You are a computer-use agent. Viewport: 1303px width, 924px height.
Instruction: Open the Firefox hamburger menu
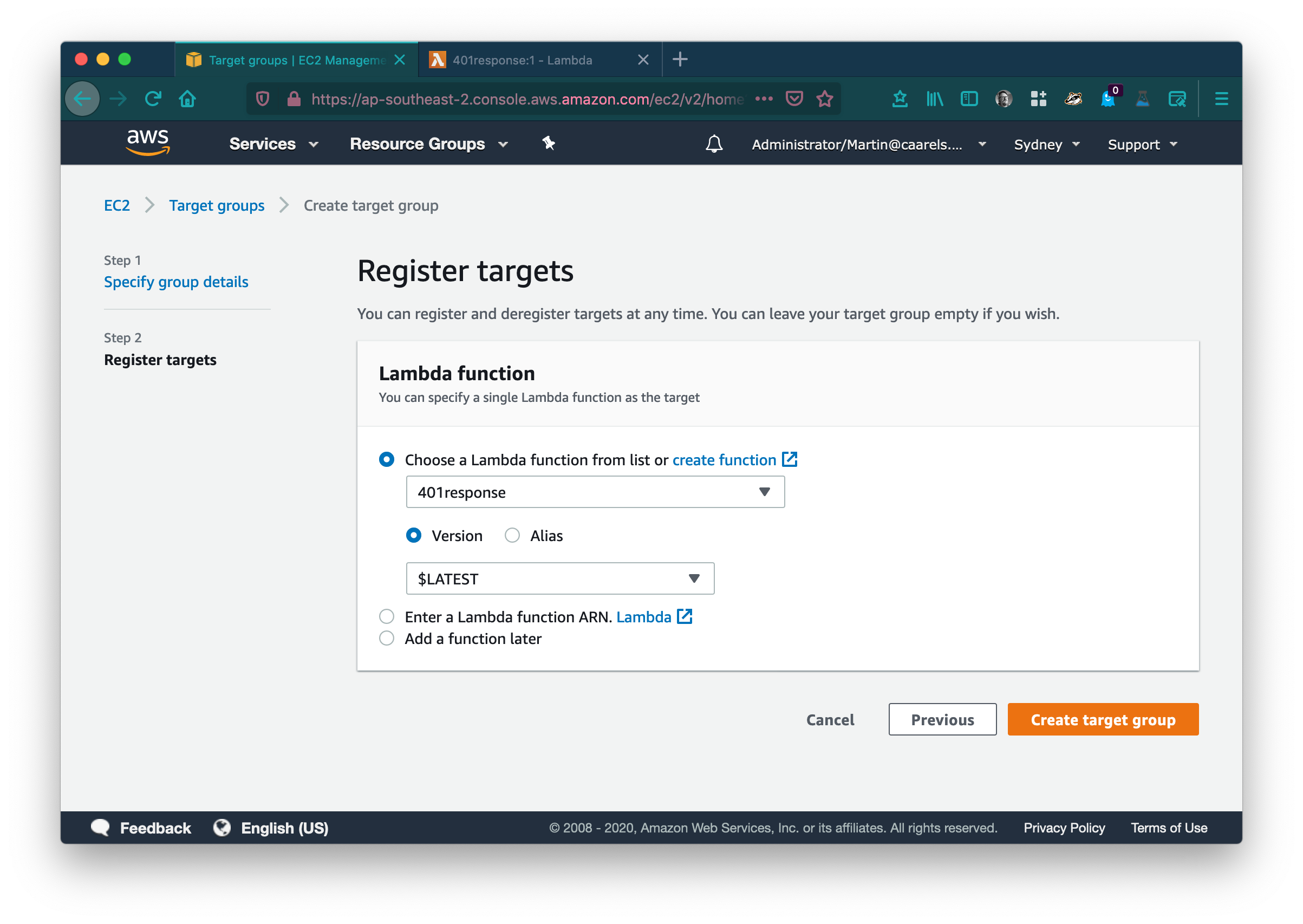pos(1221,99)
